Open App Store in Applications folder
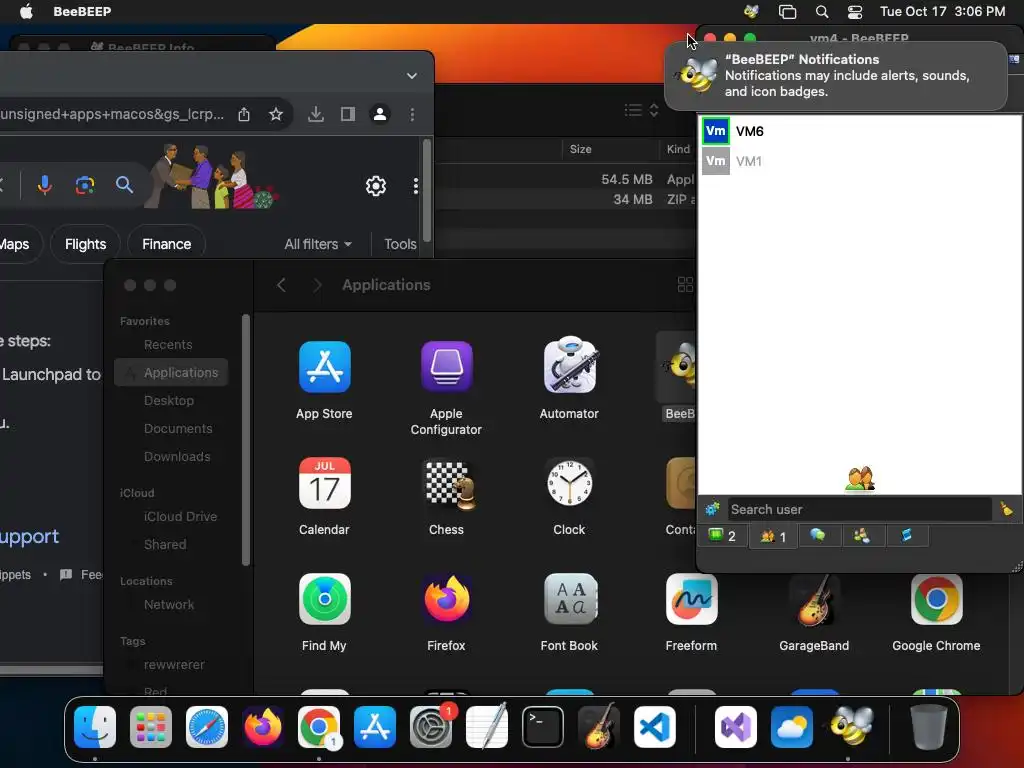 pos(325,367)
